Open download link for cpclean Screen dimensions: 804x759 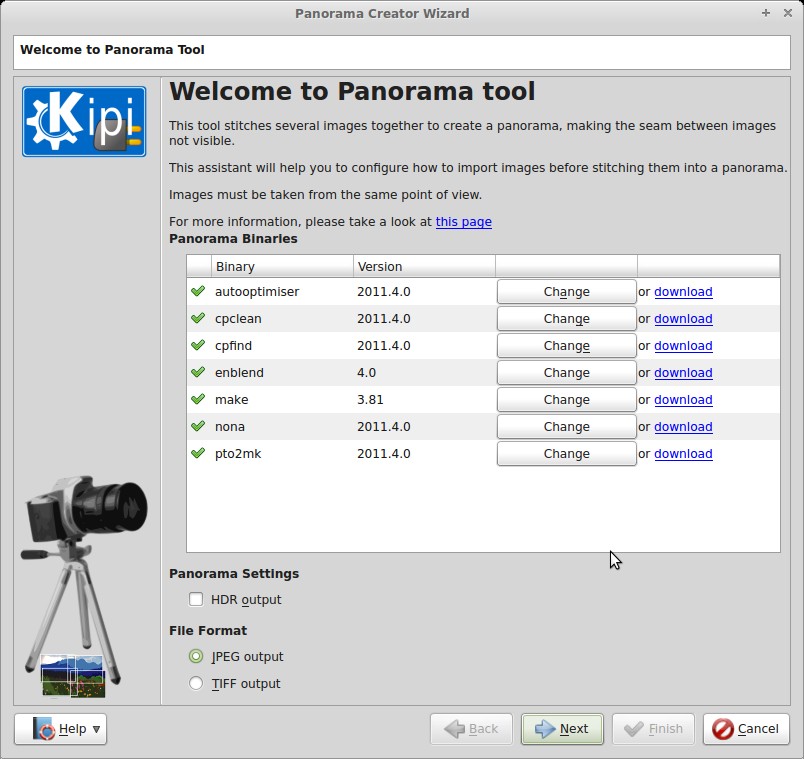tap(683, 319)
